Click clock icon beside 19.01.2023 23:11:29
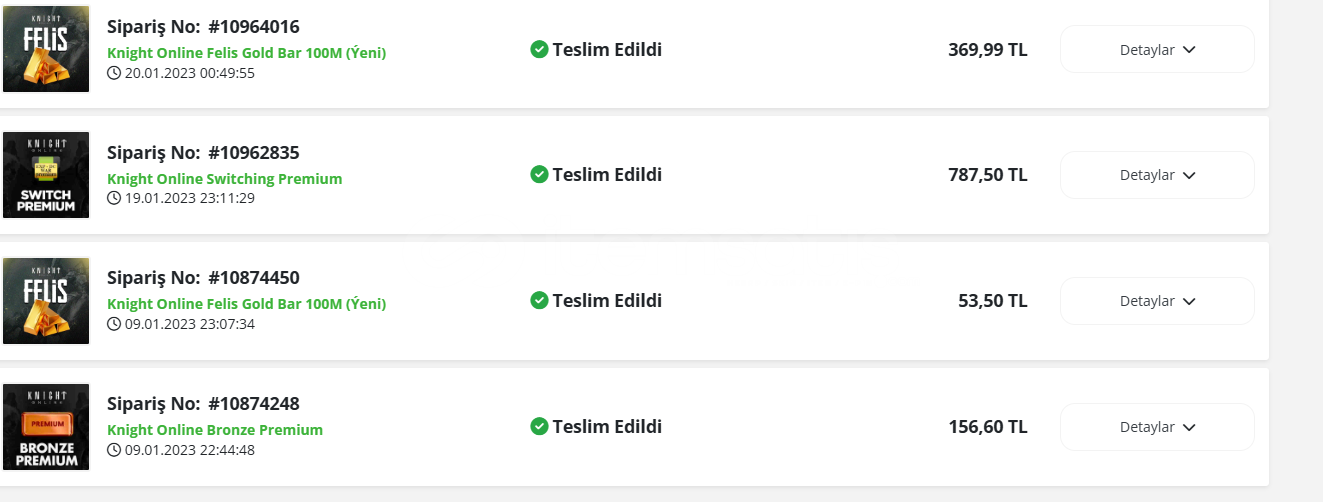Screen dimensions: 1323x502 tap(114, 198)
